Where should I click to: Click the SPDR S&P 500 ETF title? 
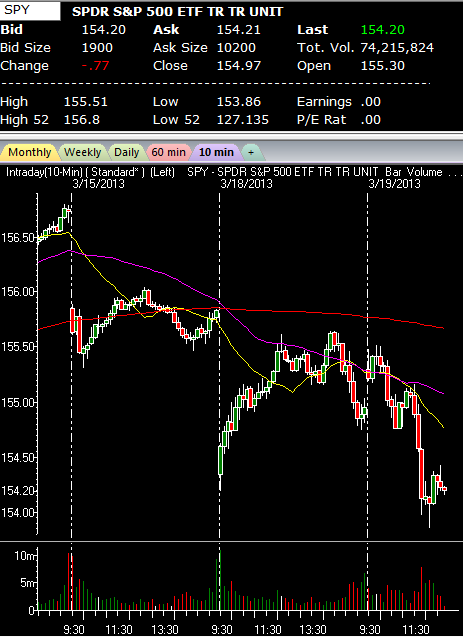[x=177, y=12]
